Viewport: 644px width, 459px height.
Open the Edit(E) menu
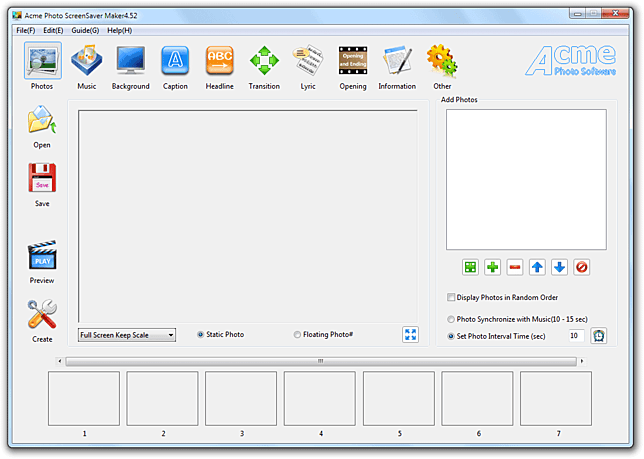click(x=53, y=30)
